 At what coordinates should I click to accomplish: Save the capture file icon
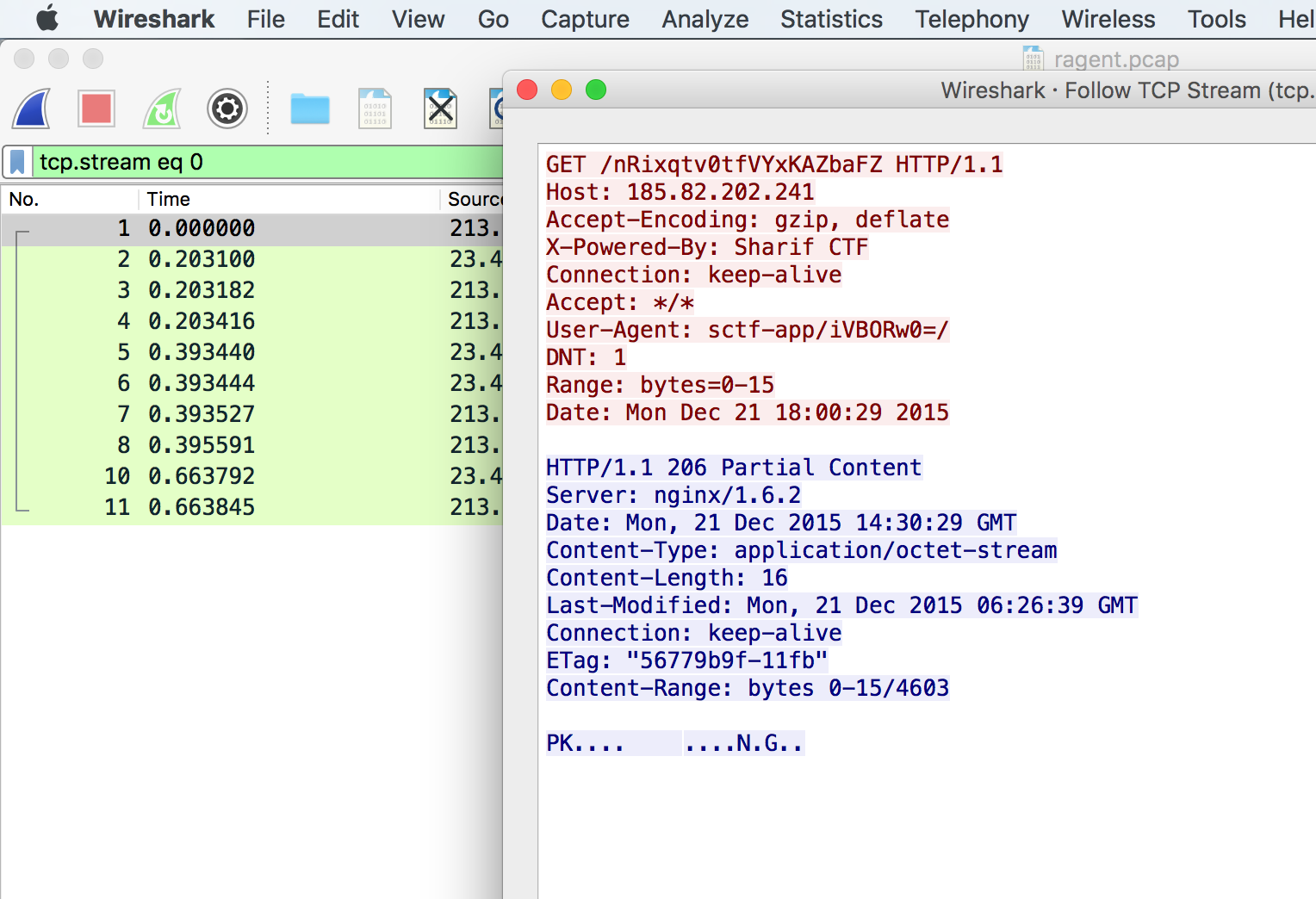[x=375, y=108]
